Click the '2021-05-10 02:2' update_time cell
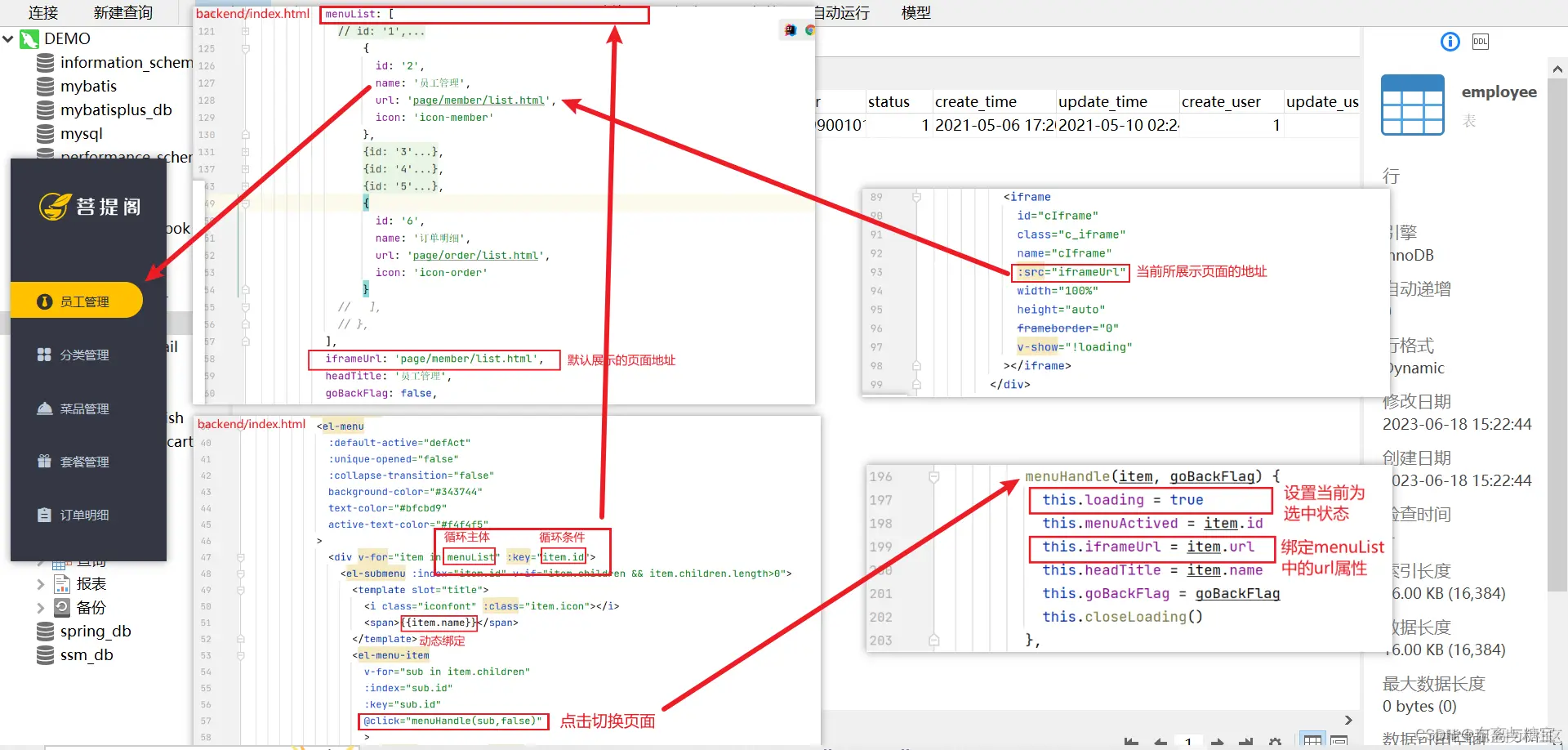Screen dimensions: 1568x750 point(1117,125)
